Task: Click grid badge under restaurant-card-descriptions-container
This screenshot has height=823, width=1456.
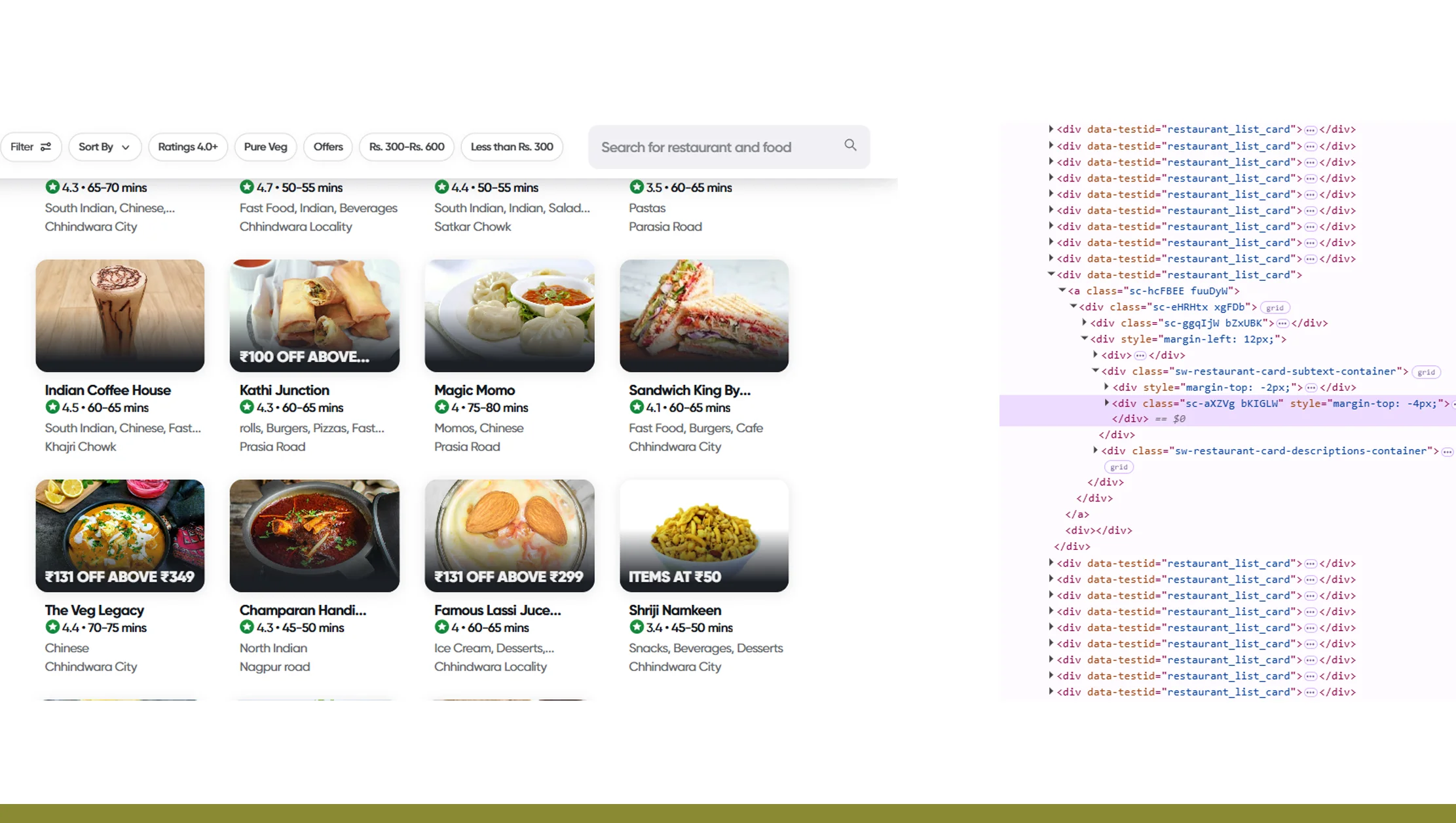Action: [x=1119, y=466]
